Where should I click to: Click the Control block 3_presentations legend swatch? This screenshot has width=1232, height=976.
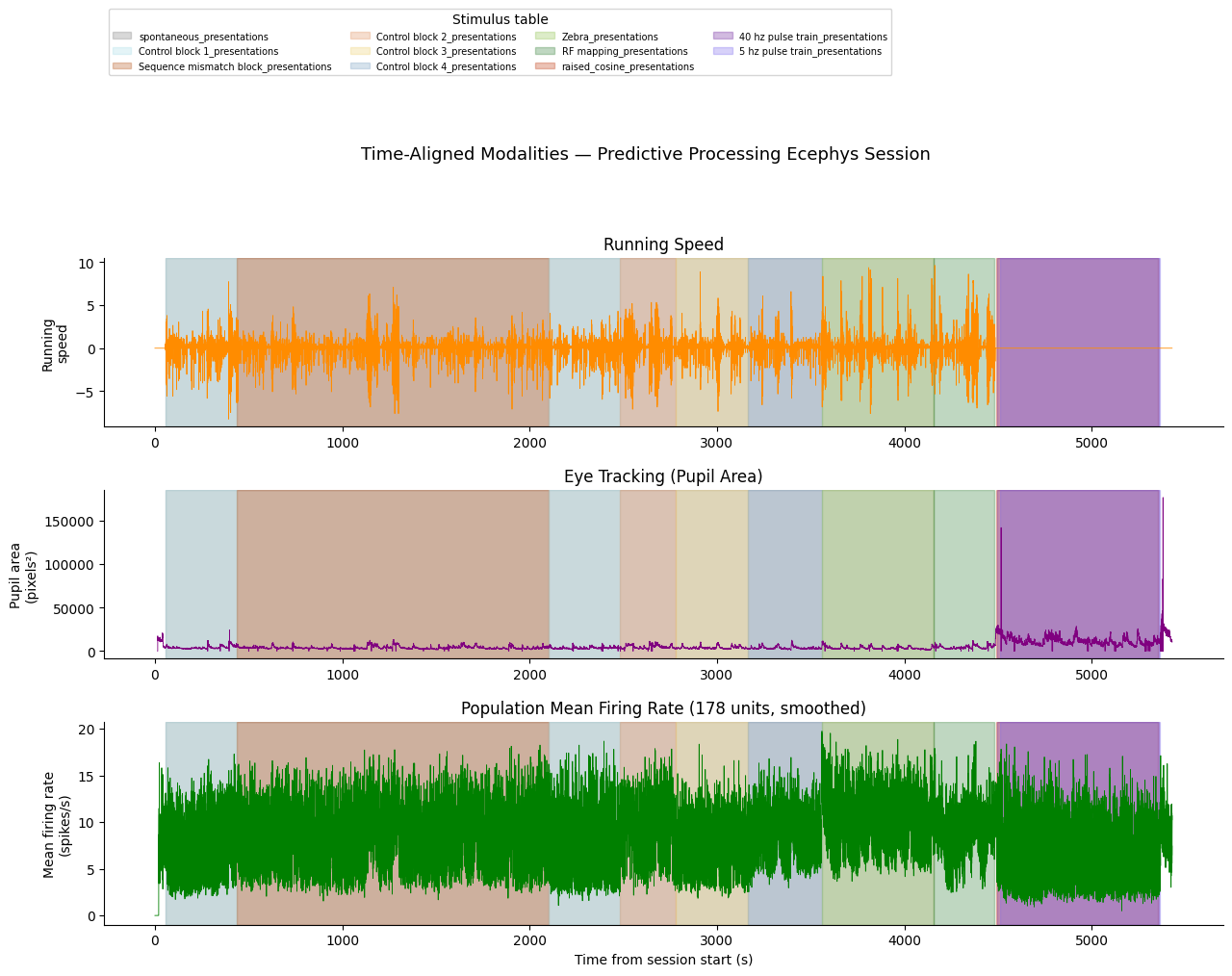click(x=360, y=52)
